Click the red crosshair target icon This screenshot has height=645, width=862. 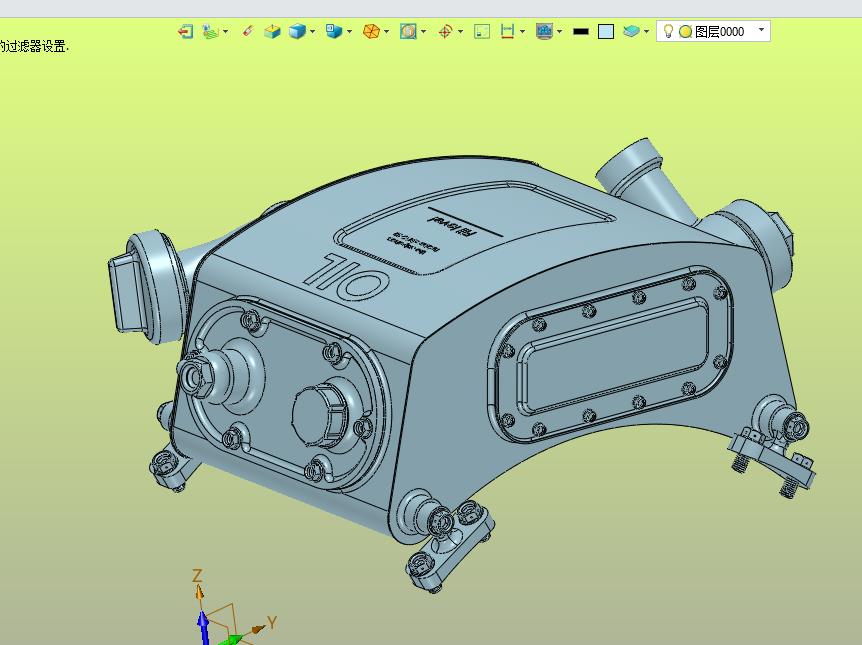point(445,31)
